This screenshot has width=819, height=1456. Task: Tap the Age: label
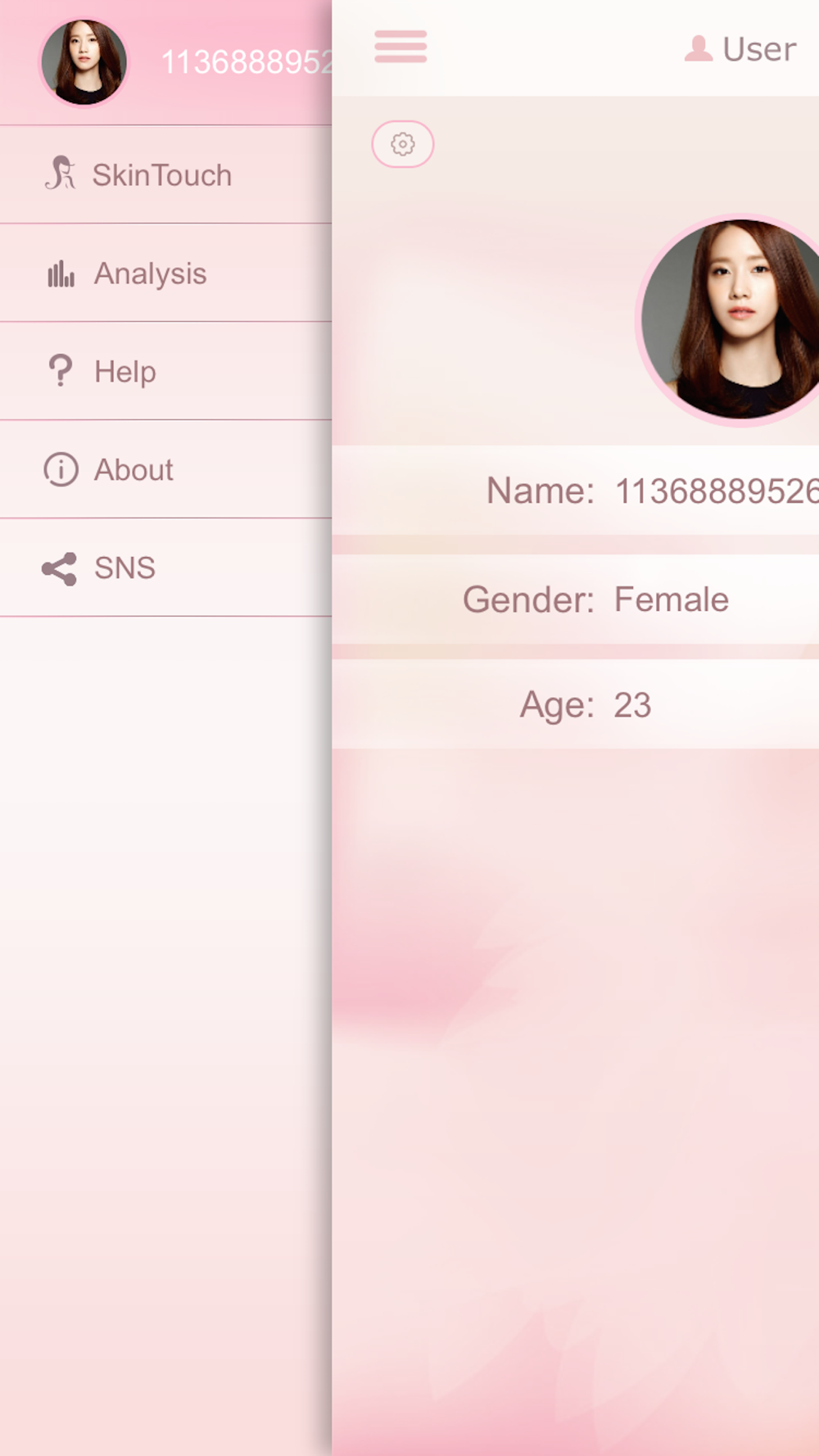pyautogui.click(x=557, y=705)
